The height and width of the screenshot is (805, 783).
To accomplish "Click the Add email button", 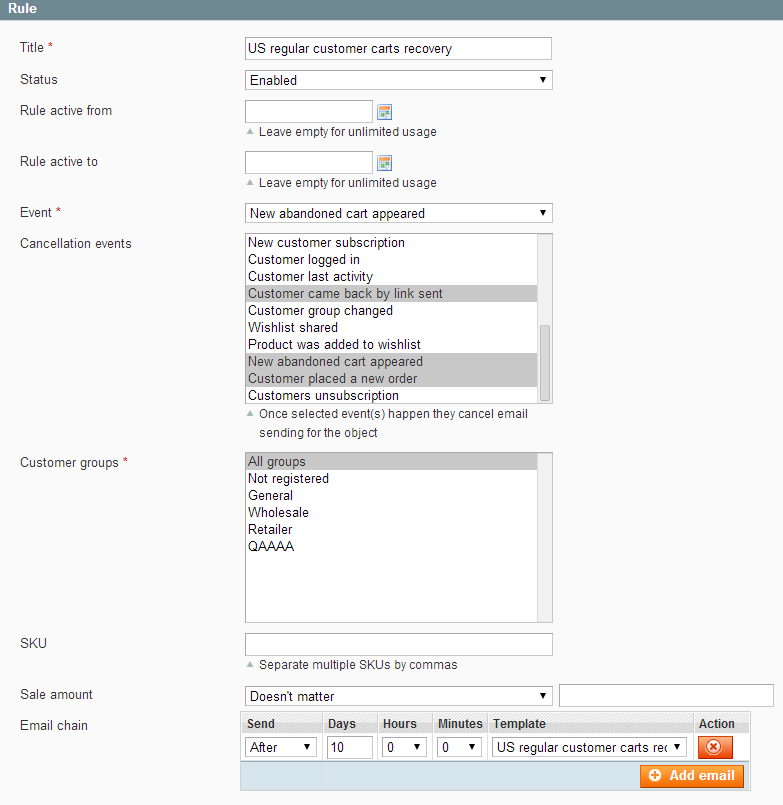I will 692,776.
